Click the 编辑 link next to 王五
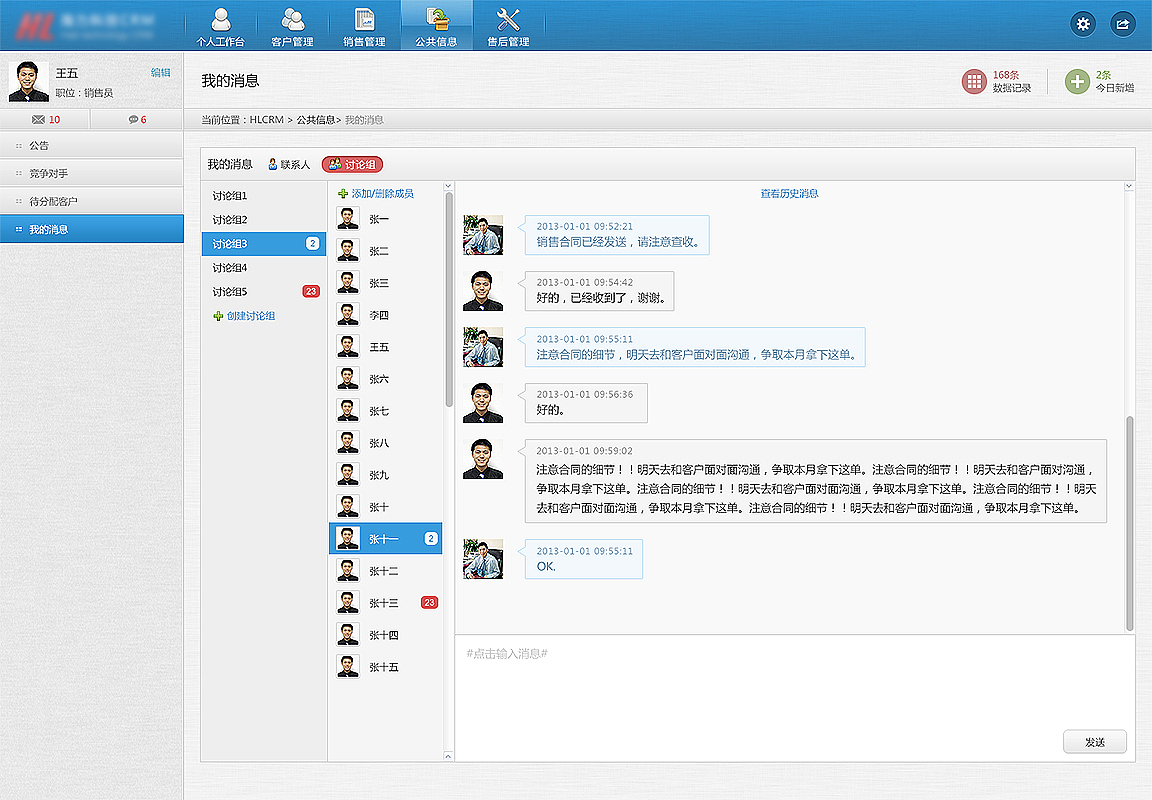This screenshot has height=800, width=1152. pyautogui.click(x=160, y=72)
